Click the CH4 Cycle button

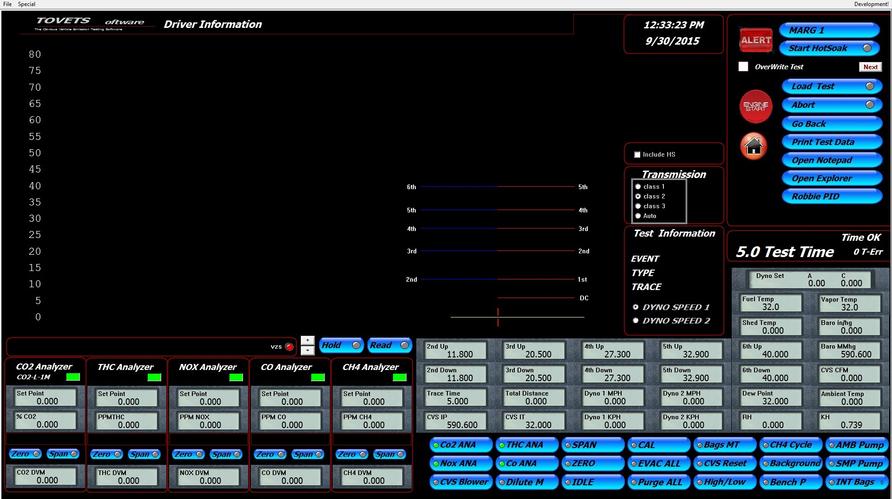[791, 445]
